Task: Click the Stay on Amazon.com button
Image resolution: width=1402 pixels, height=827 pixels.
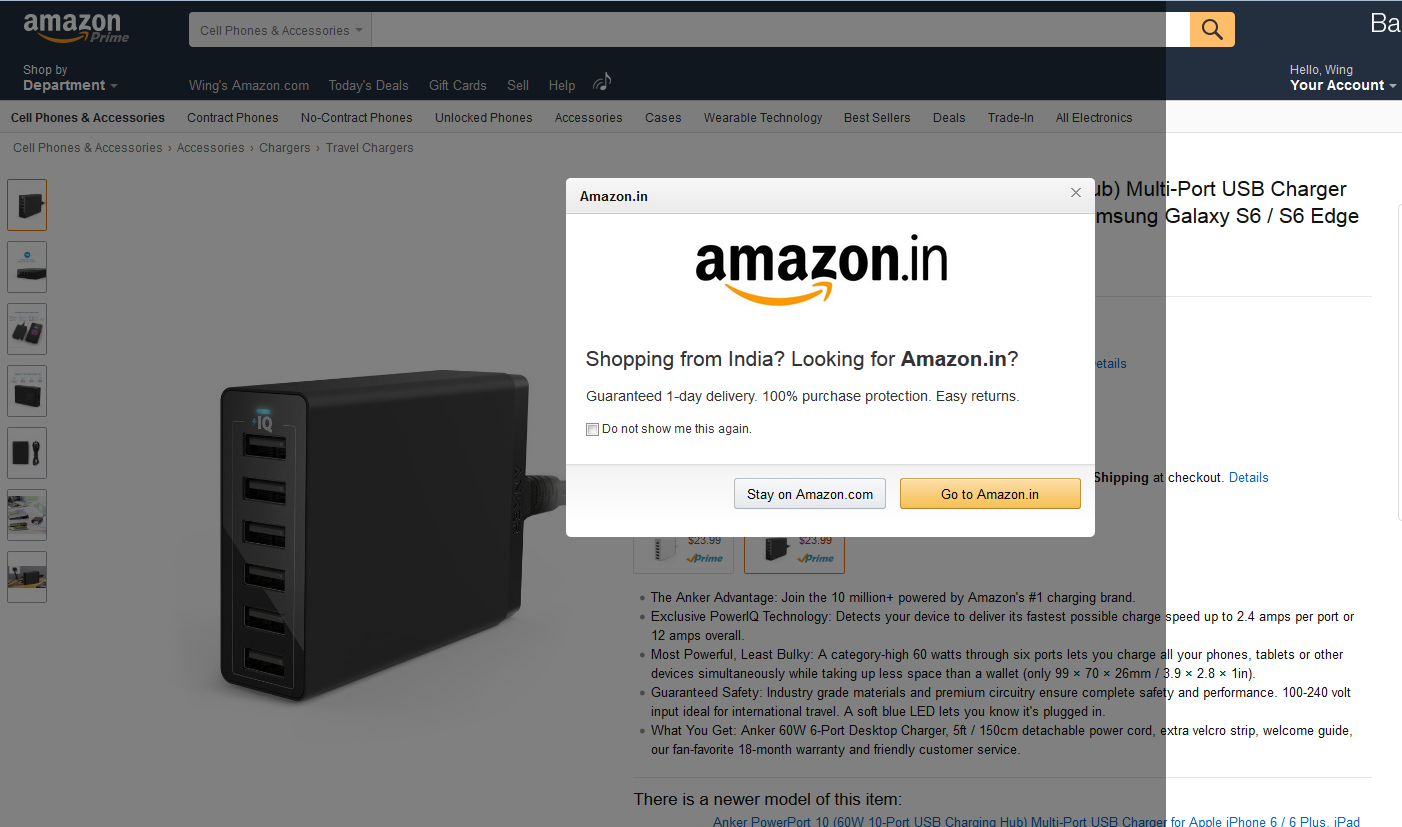Action: (810, 494)
